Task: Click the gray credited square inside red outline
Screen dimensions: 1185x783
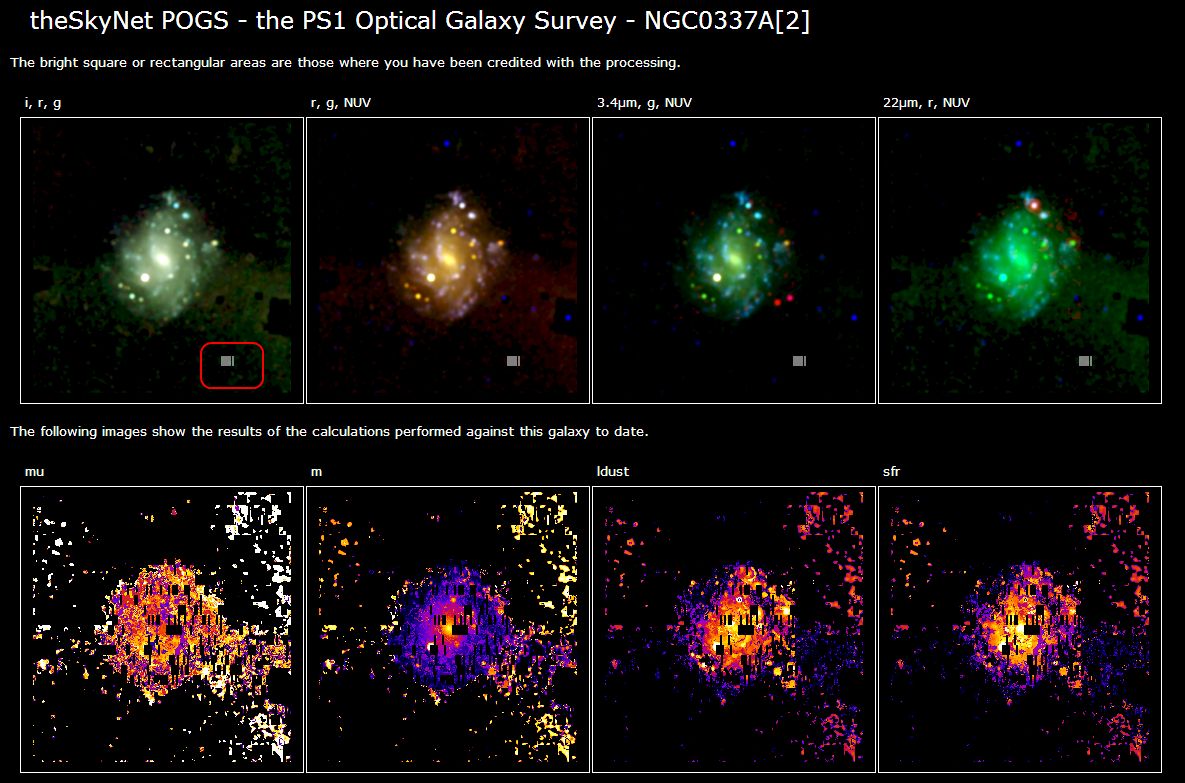Action: [227, 361]
